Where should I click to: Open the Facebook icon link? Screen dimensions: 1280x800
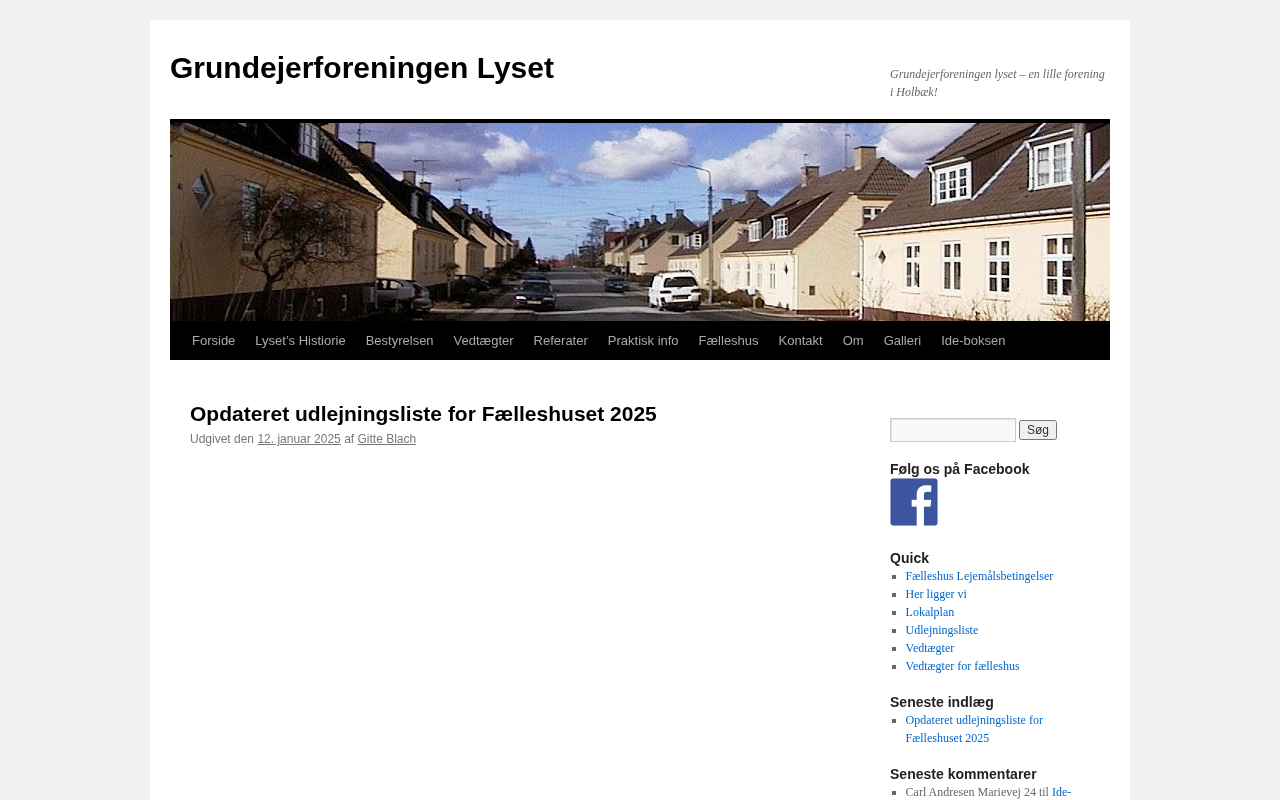click(914, 502)
